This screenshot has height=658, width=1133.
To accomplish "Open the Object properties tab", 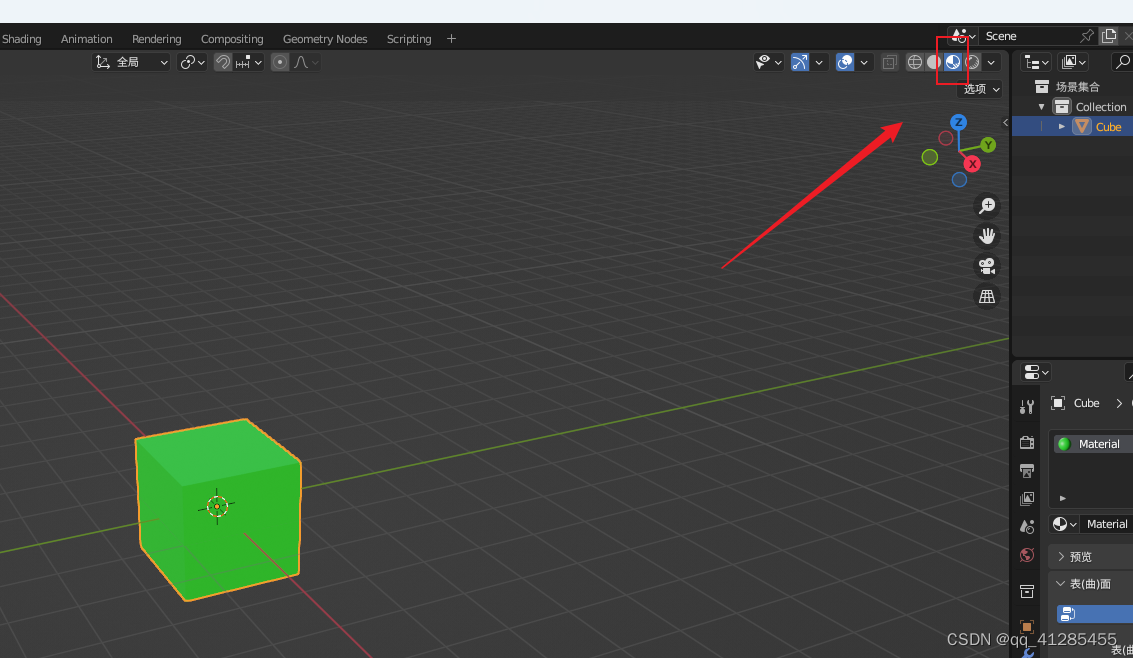I will pos(1027,626).
